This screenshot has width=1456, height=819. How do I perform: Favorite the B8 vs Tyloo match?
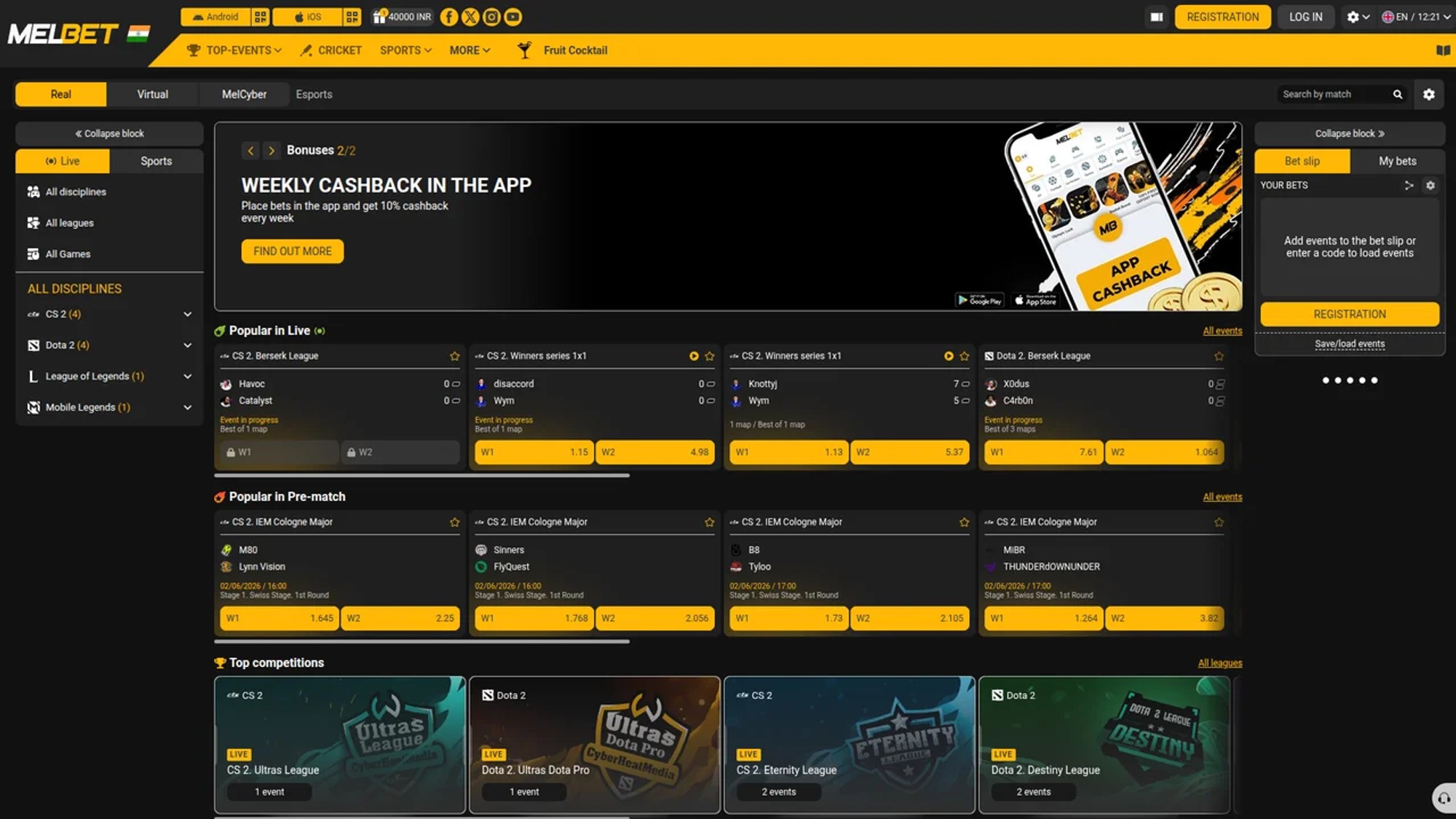coord(965,522)
